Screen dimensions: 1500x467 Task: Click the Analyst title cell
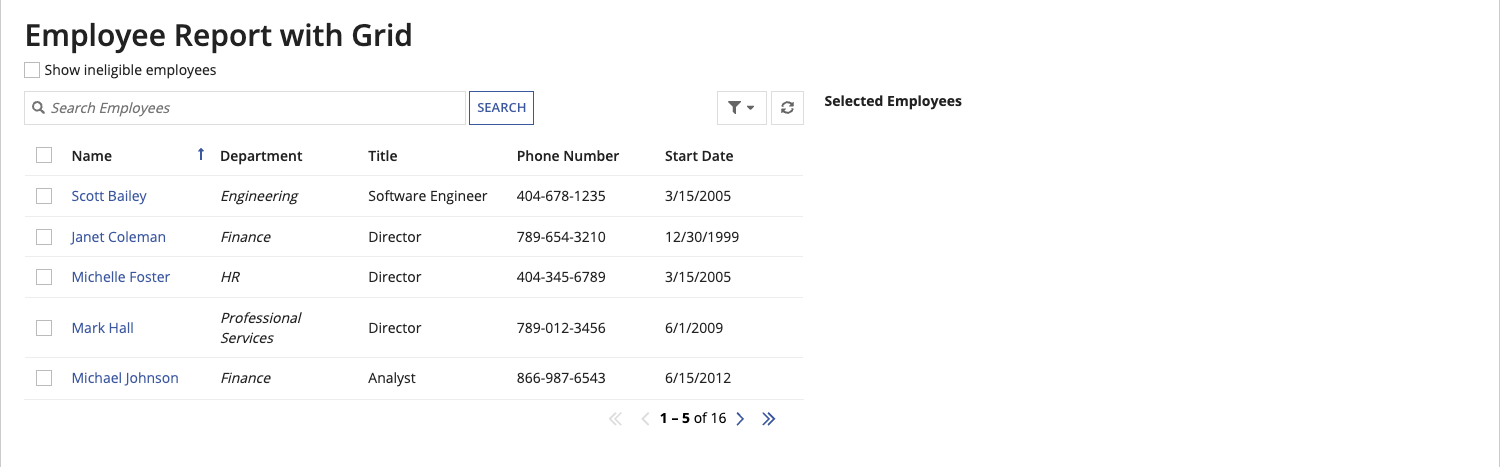(x=392, y=378)
